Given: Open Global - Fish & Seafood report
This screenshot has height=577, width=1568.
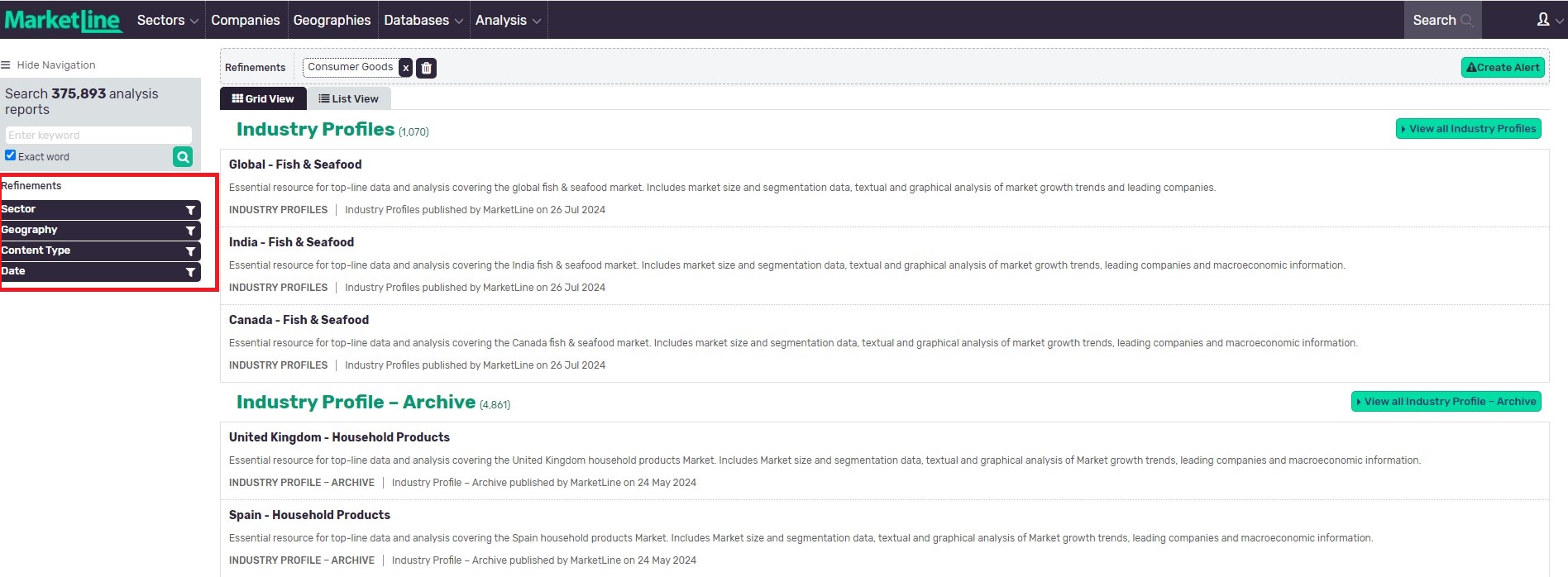Looking at the screenshot, I should pos(295,165).
